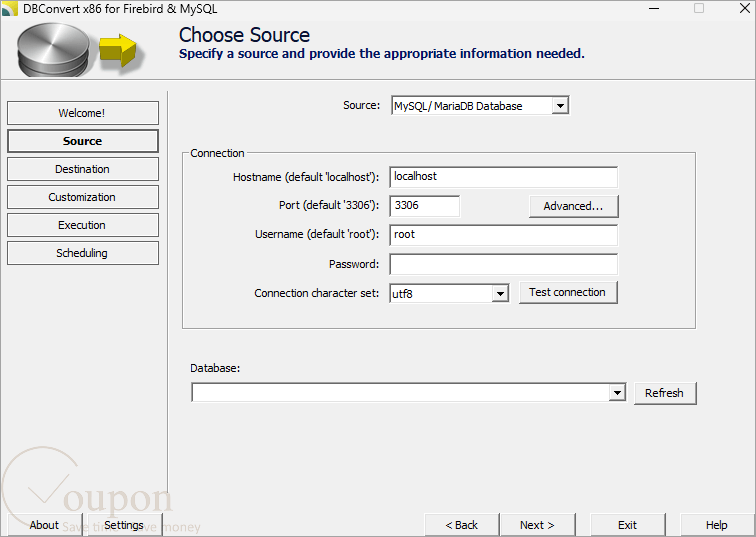Click the Exit button
Screen dimensions: 756x537
[627, 525]
